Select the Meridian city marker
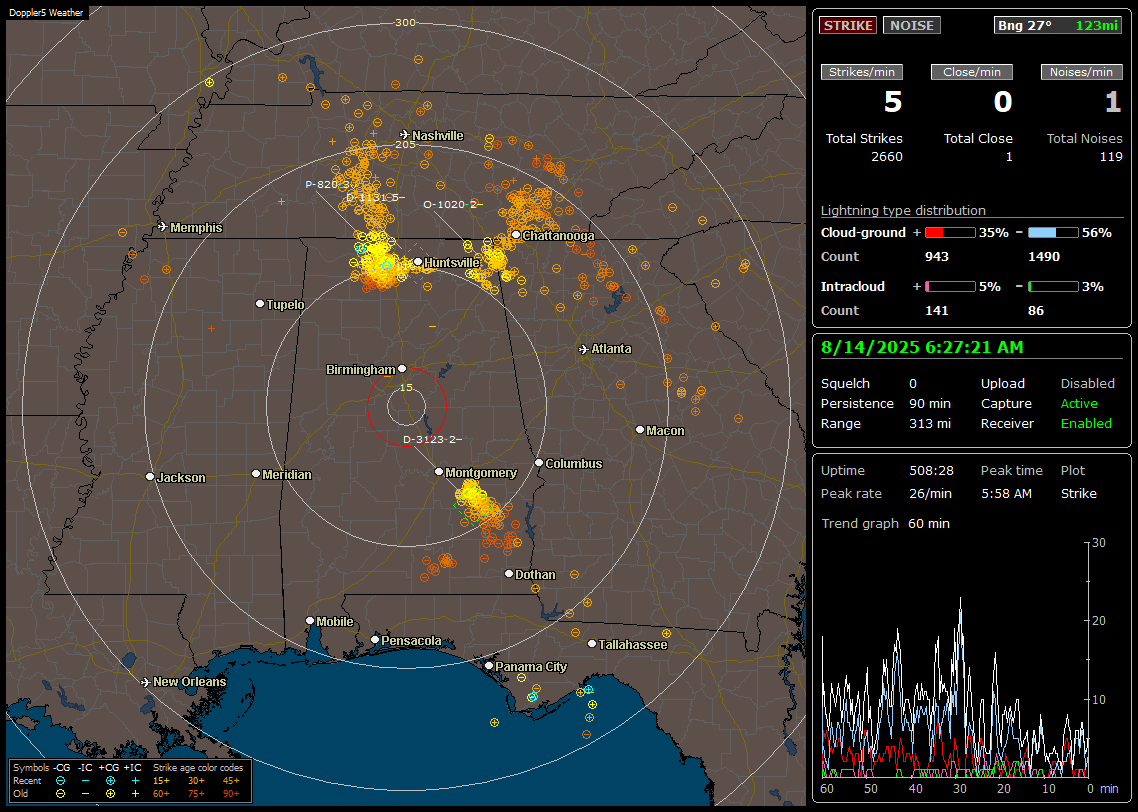This screenshot has width=1138, height=812. pyautogui.click(x=255, y=474)
